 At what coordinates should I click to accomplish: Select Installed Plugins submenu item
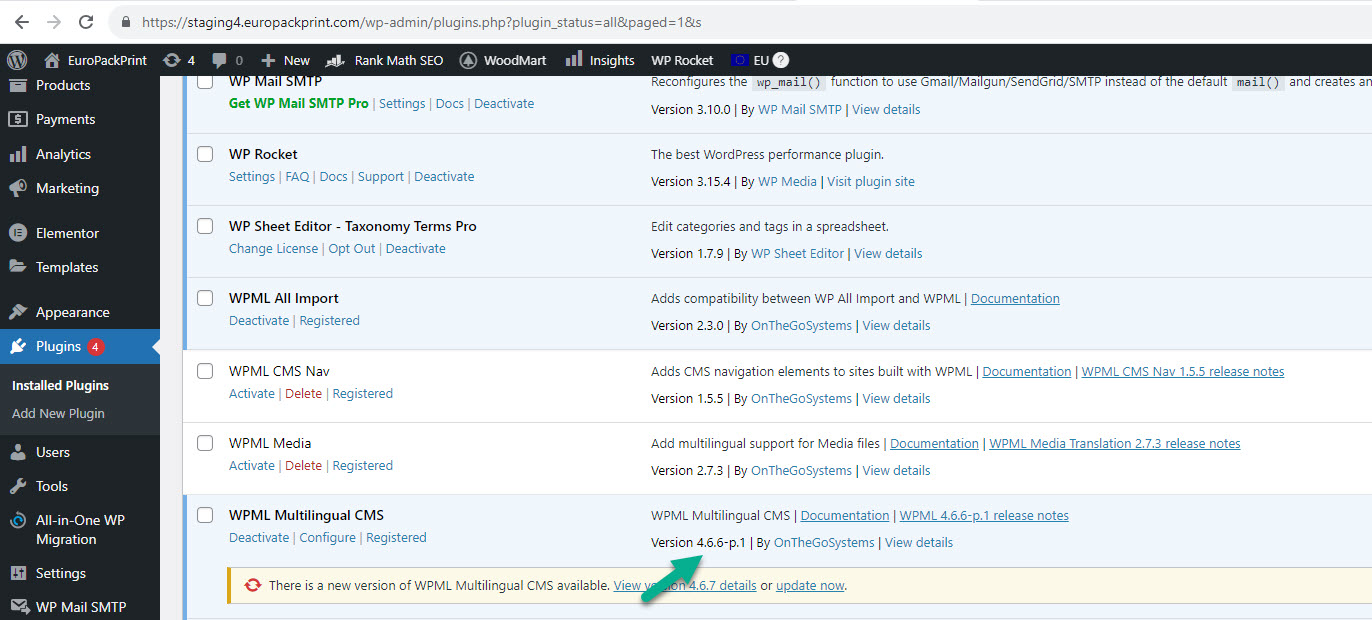(x=60, y=385)
